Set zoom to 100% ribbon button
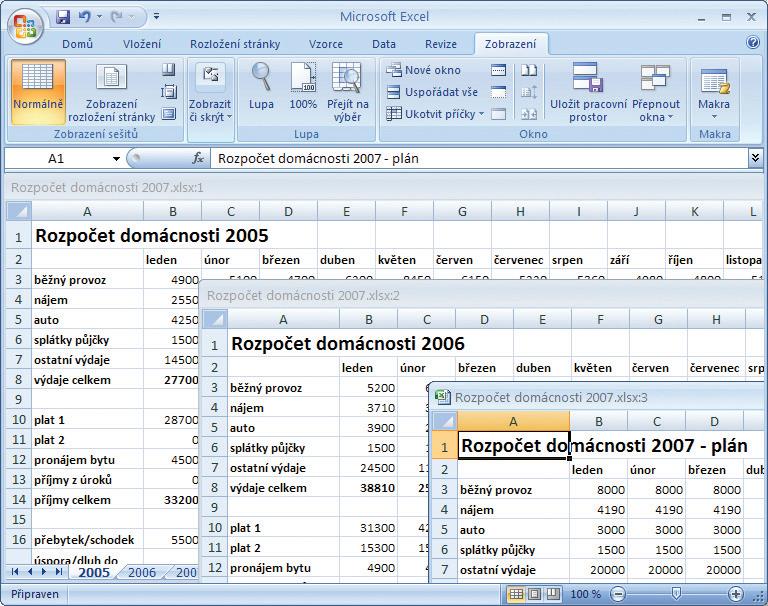Screen dimensions: 768x606 (303, 85)
